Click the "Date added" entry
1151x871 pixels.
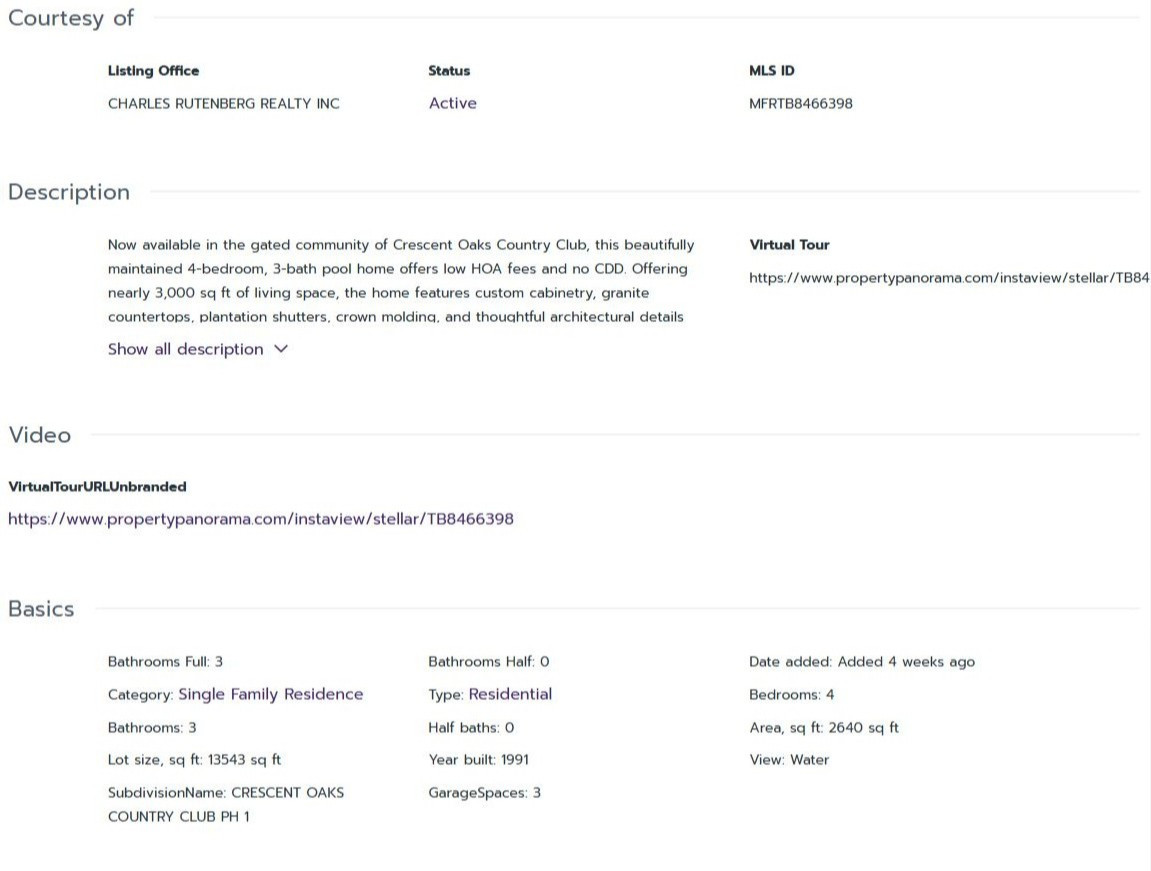pos(861,662)
